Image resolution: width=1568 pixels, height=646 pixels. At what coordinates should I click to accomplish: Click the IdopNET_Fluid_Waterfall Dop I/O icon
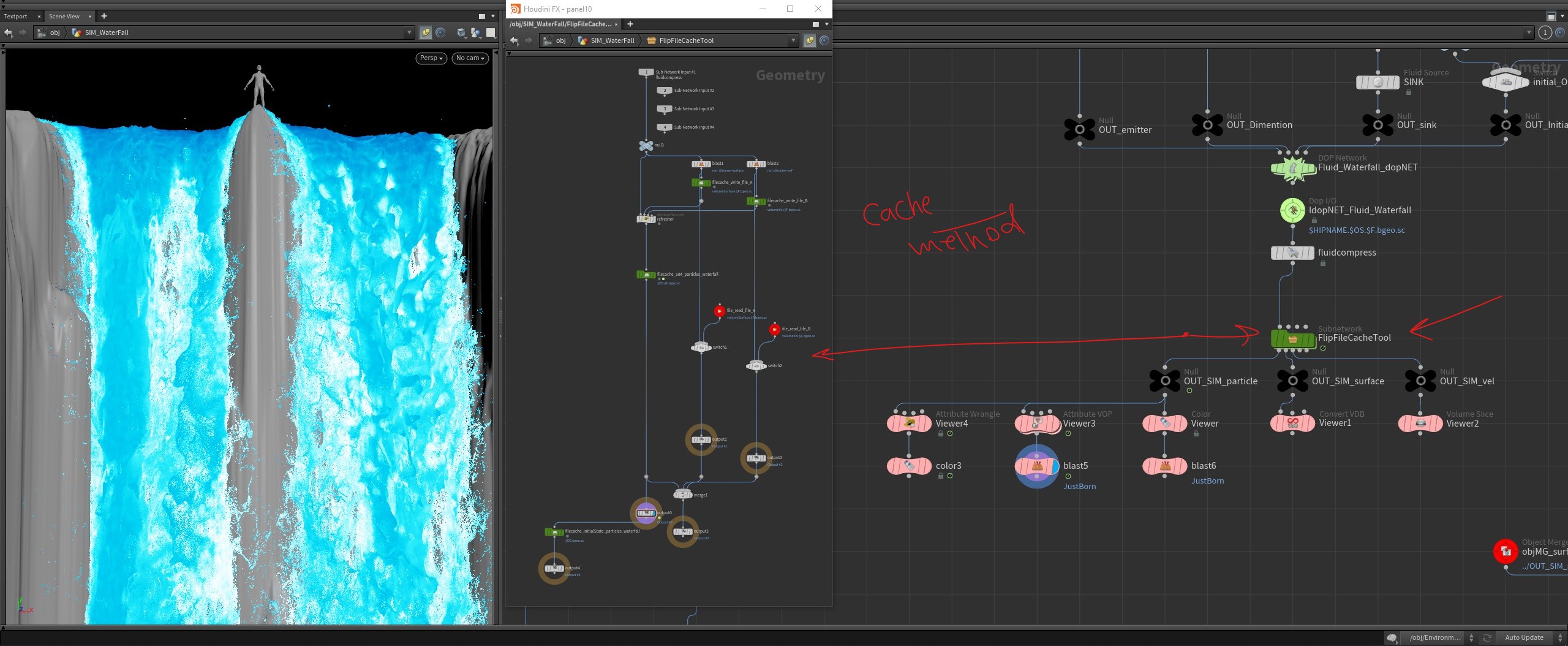click(x=1292, y=211)
